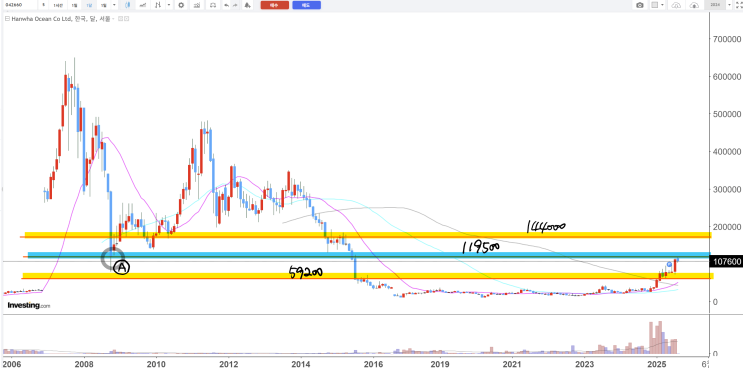
Task: Expand the chart style dropdown arrow
Action: [169, 5]
